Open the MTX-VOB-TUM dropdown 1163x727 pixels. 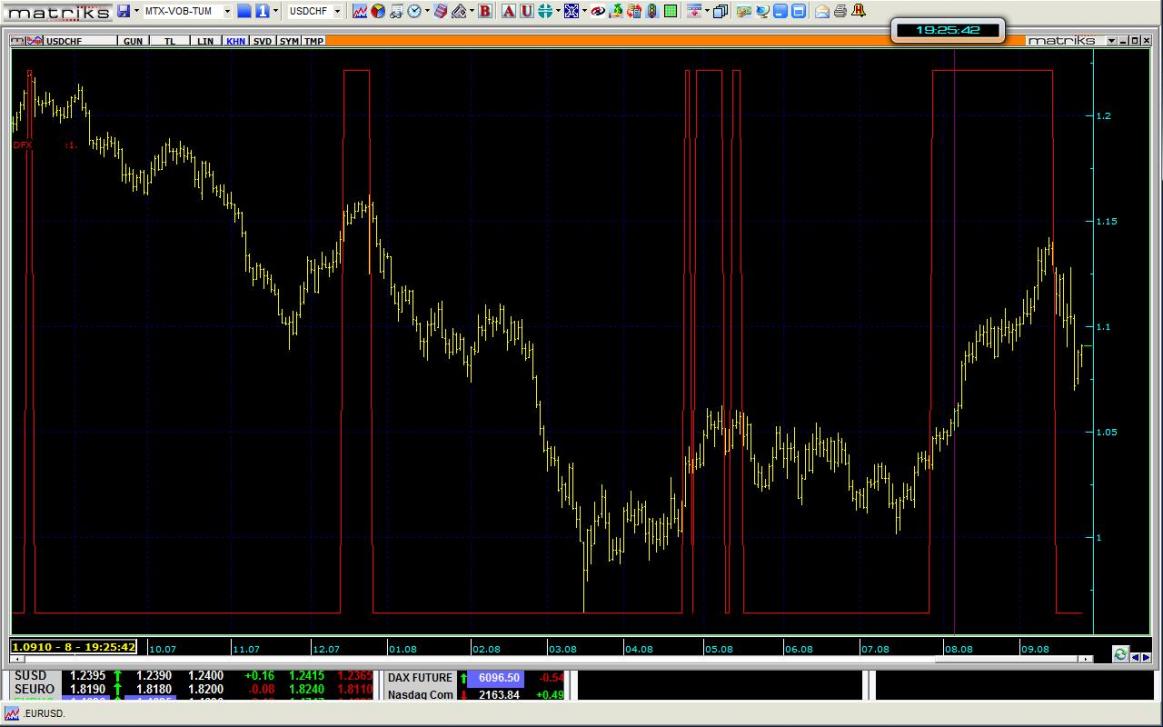coord(228,11)
